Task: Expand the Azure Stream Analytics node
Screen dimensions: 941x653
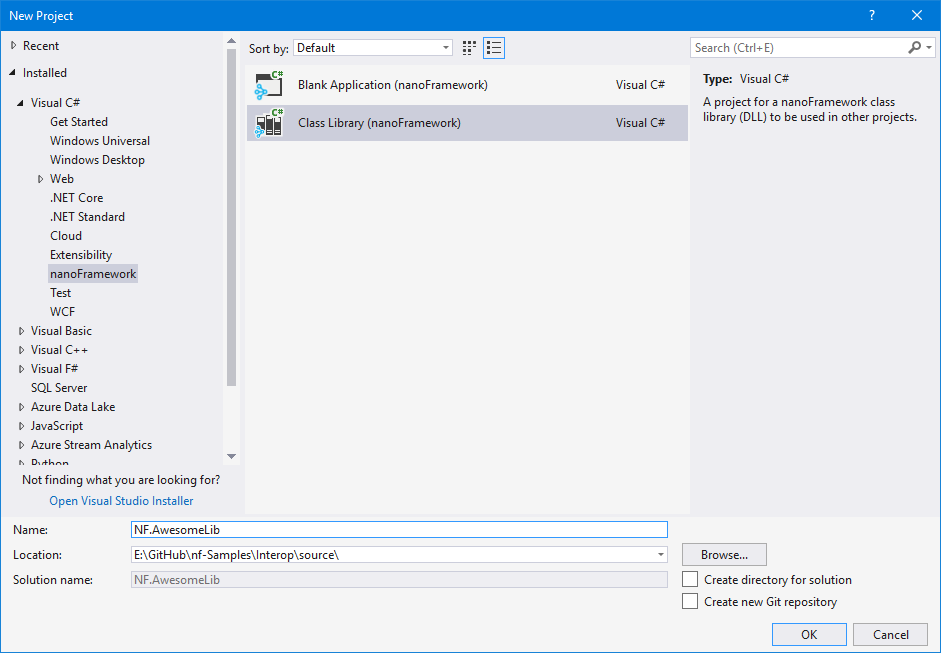Action: pos(22,445)
